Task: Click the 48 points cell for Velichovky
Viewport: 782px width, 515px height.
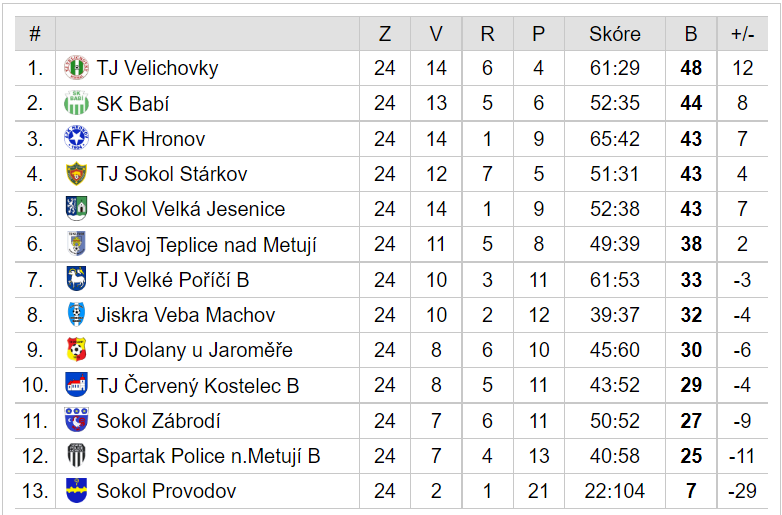Action: pyautogui.click(x=691, y=69)
